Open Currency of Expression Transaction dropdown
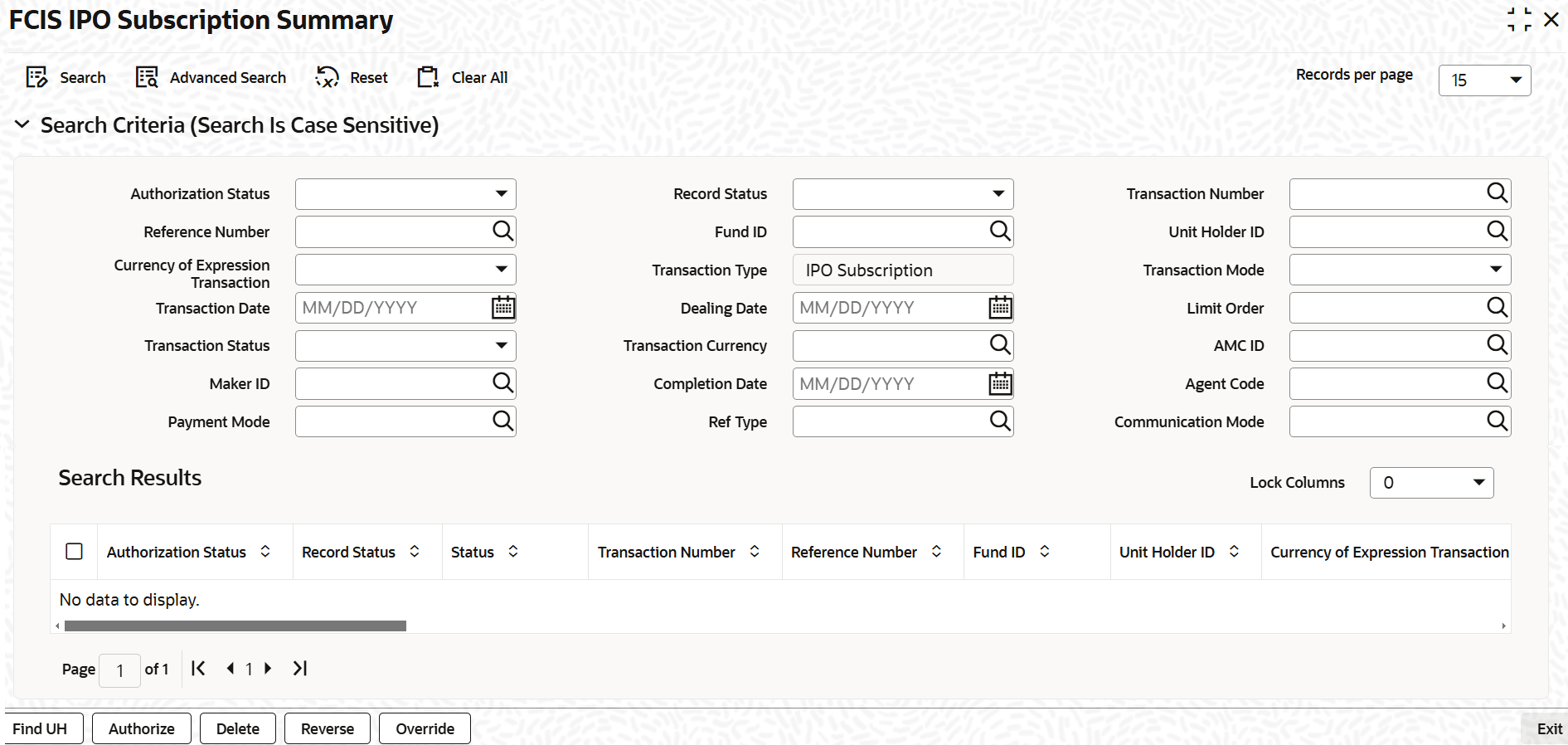Viewport: 1568px width, 745px height. [405, 270]
